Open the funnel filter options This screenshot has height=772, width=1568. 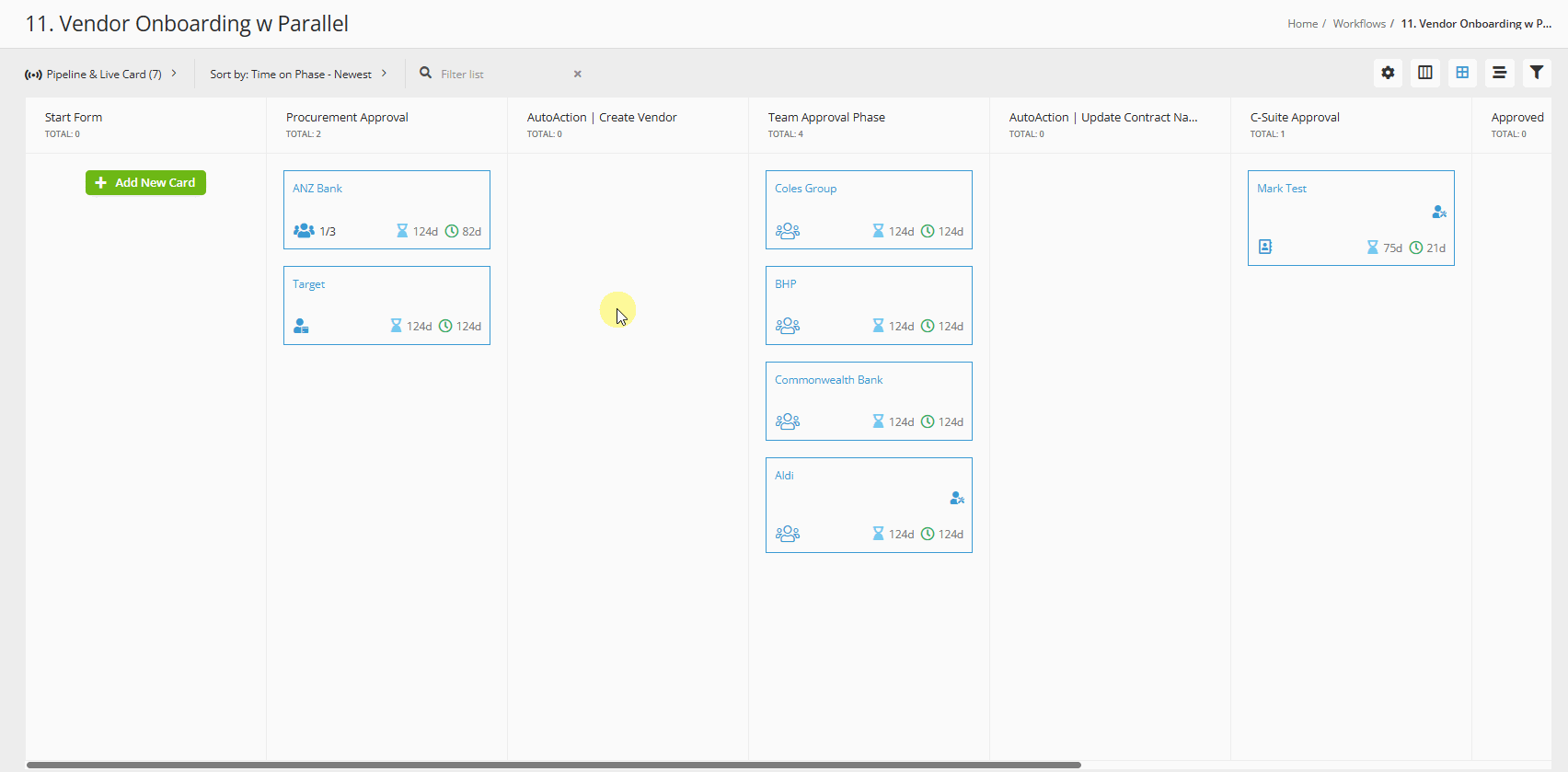pyautogui.click(x=1536, y=73)
